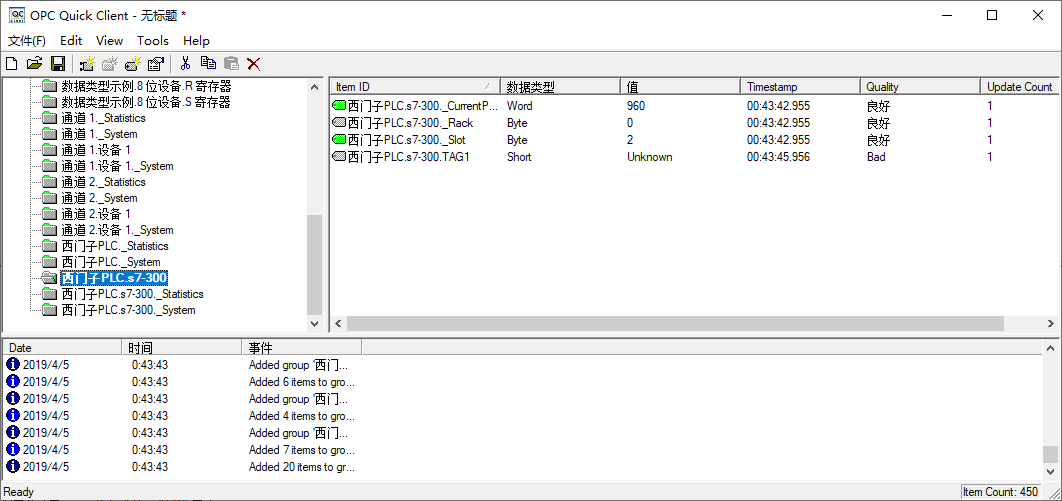
Task: Open the Edit menu
Action: pyautogui.click(x=71, y=41)
